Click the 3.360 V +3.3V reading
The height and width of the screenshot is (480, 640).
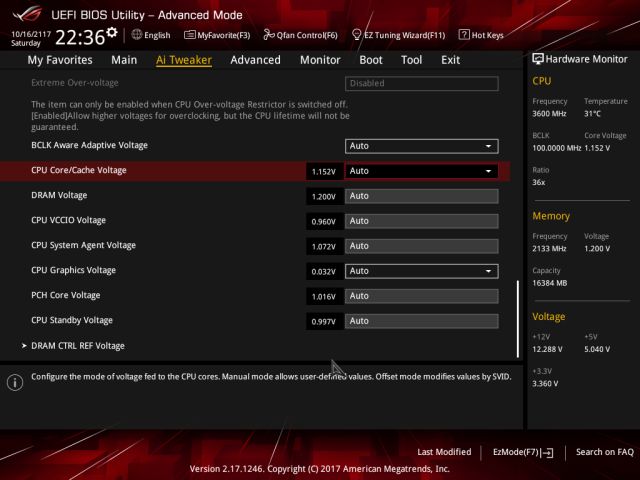pyautogui.click(x=545, y=384)
